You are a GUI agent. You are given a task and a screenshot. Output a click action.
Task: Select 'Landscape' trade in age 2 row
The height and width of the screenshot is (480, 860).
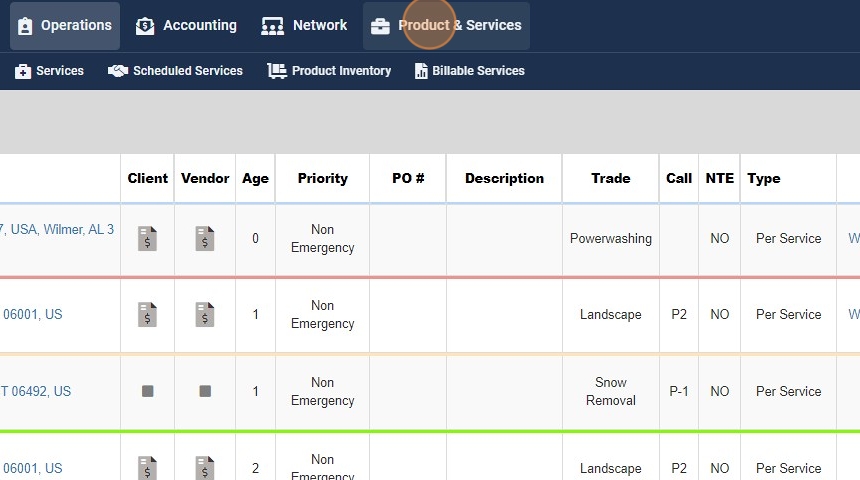[610, 468]
